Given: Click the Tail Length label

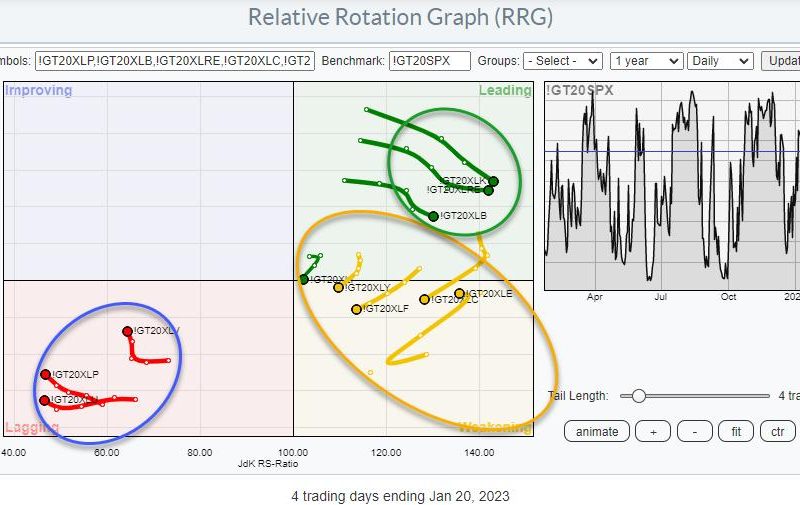Looking at the screenshot, I should 578,396.
